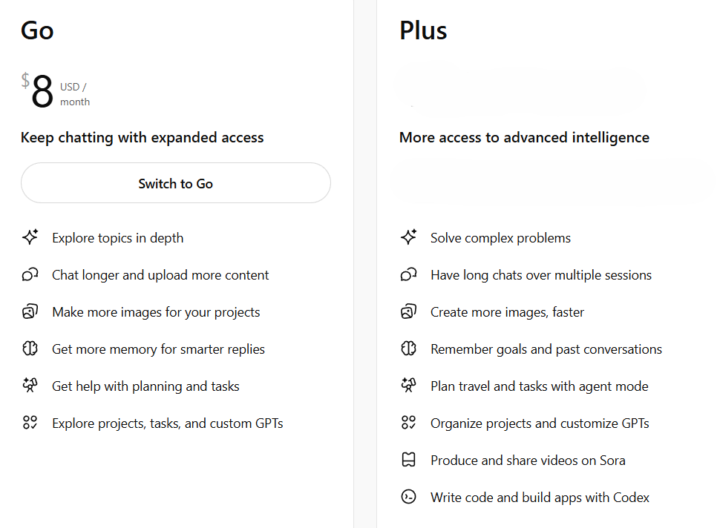Click the Switch to Go button
Screen dimensions: 720x528
click(x=175, y=183)
